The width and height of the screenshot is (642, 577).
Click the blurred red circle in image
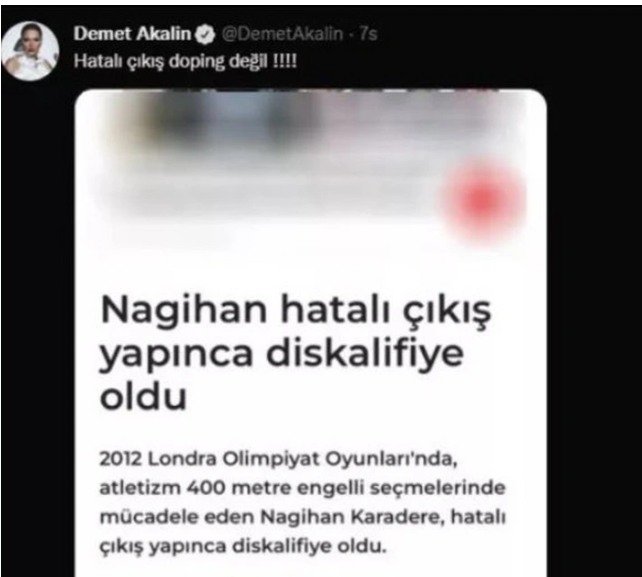tap(484, 200)
